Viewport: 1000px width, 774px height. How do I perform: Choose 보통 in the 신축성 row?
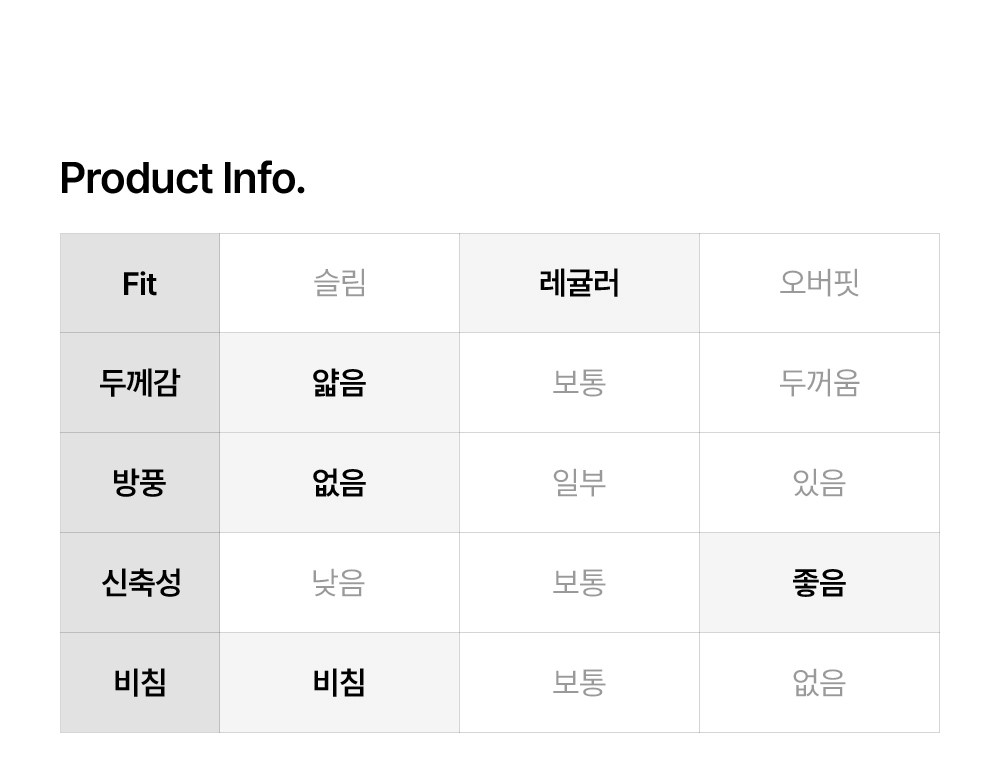coord(579,583)
